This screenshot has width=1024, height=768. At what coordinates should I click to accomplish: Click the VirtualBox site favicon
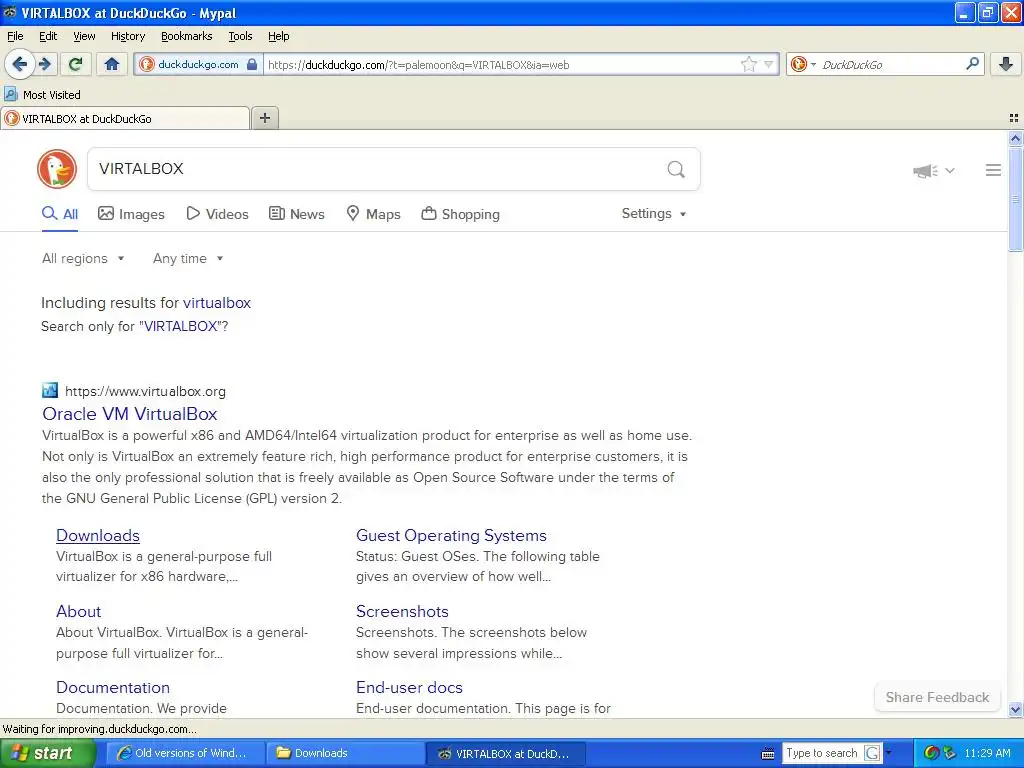tap(50, 391)
